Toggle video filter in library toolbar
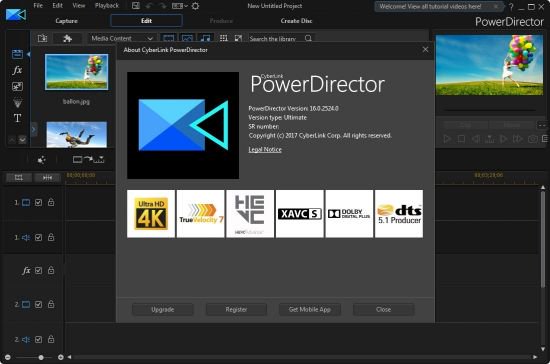The width and height of the screenshot is (550, 364). (x=169, y=38)
